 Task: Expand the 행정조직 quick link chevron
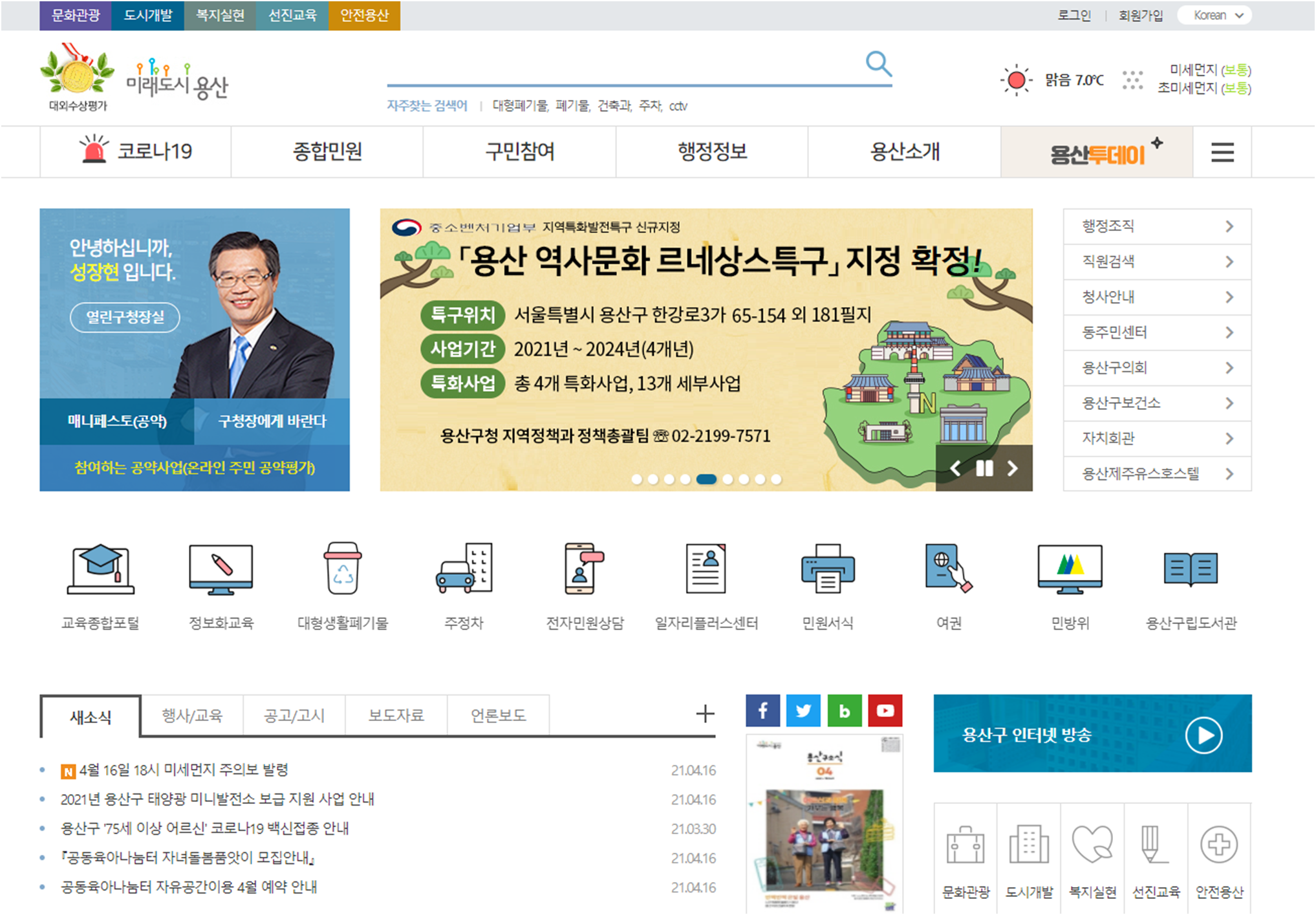[1229, 226]
